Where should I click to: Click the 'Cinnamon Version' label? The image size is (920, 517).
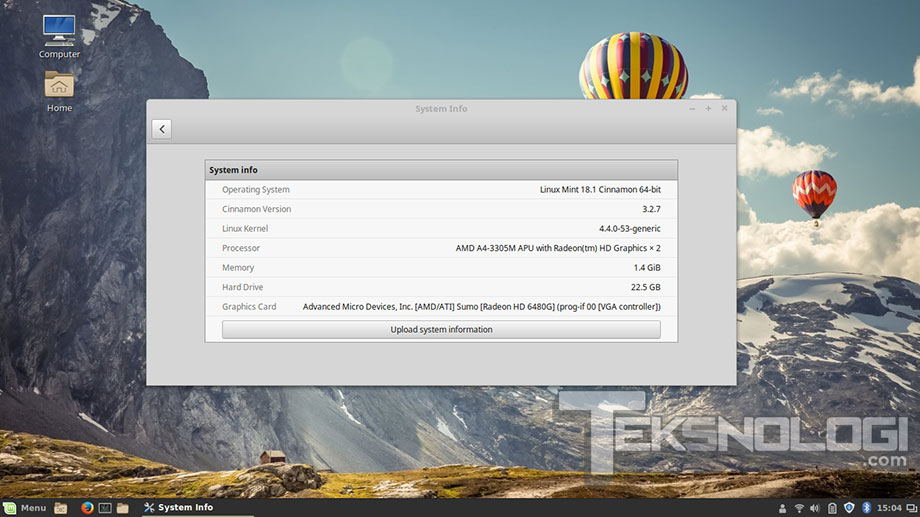(x=256, y=209)
